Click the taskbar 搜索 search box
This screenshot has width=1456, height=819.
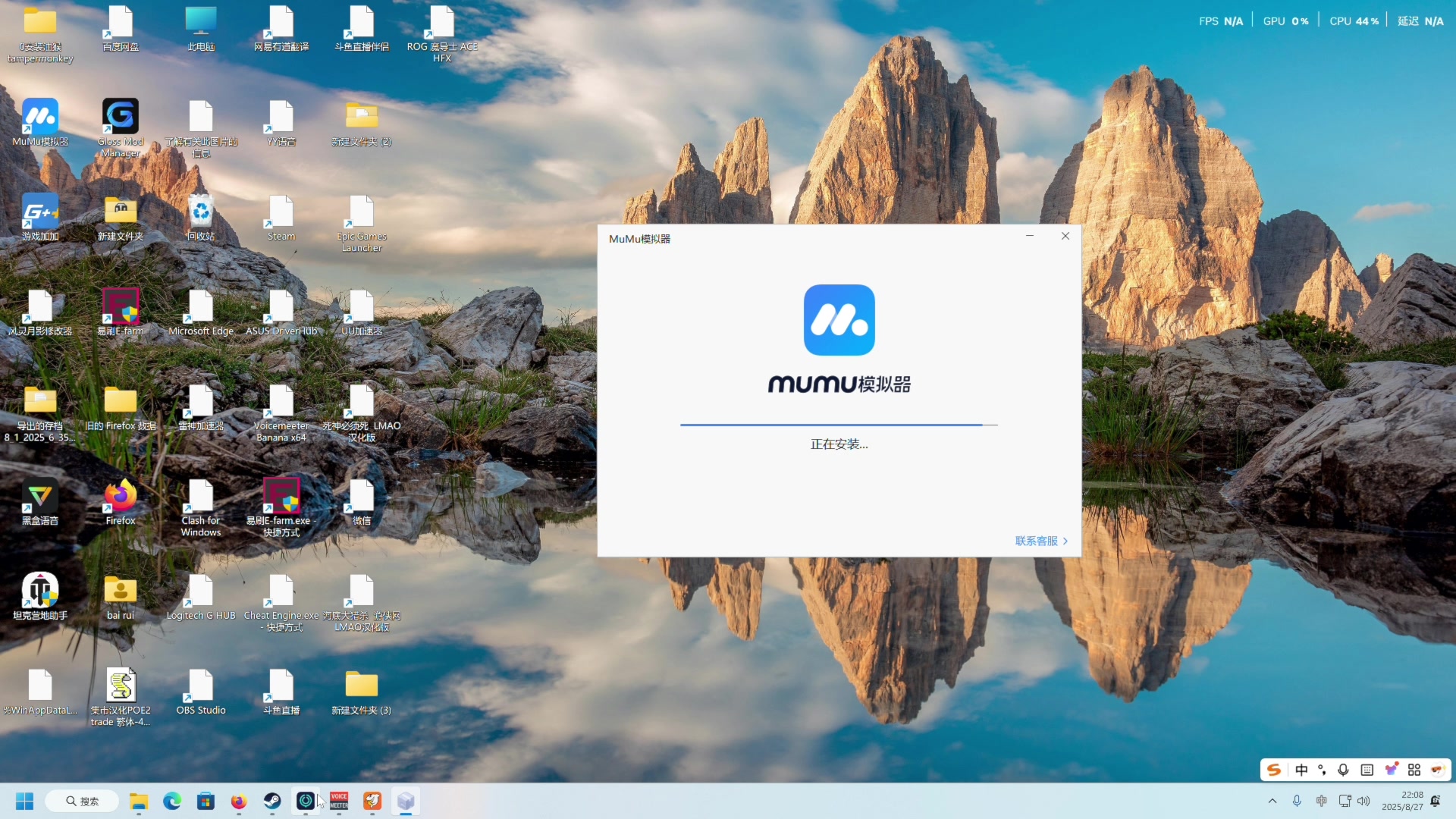point(82,801)
